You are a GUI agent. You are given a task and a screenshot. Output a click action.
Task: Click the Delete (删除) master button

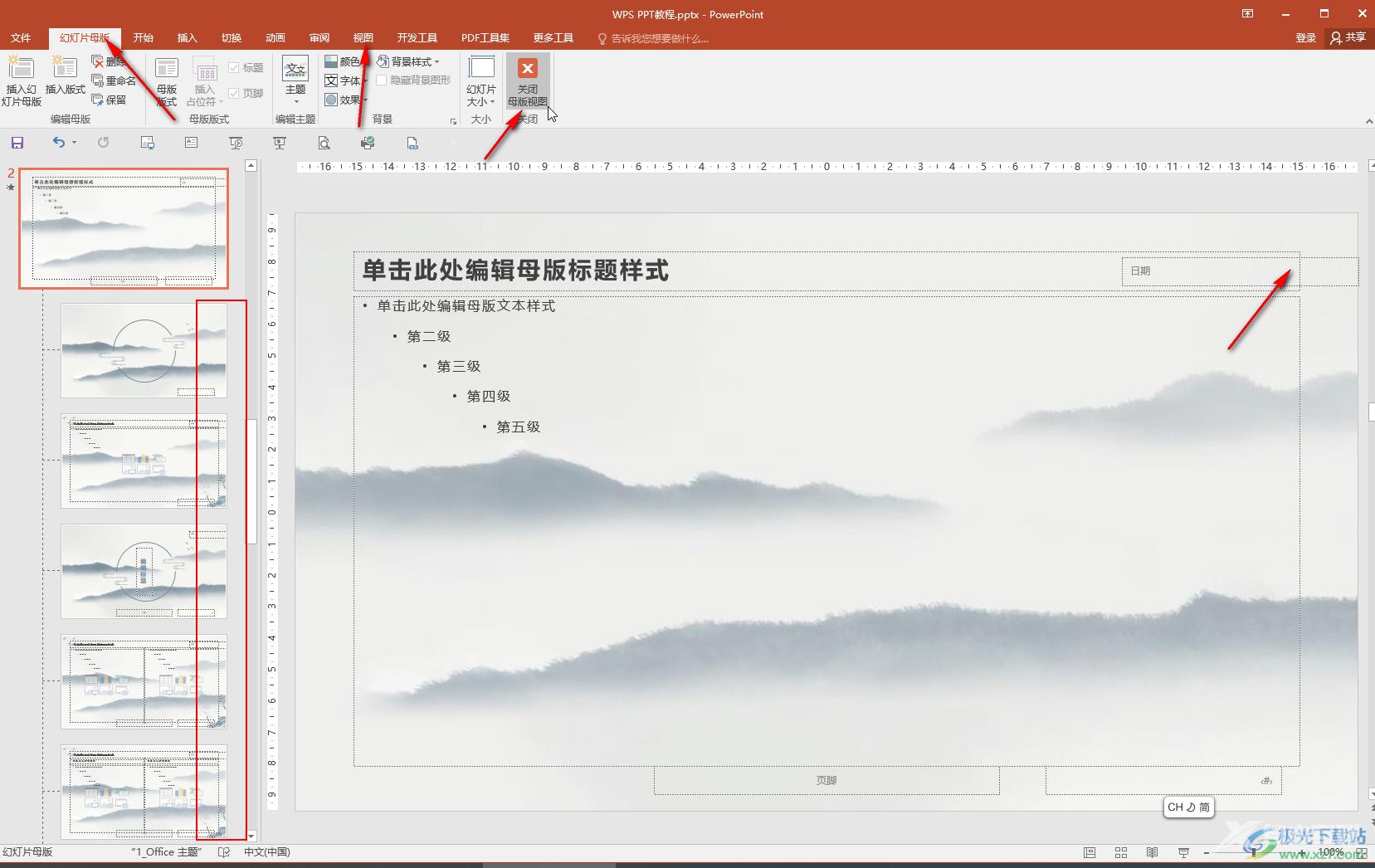pos(110,62)
